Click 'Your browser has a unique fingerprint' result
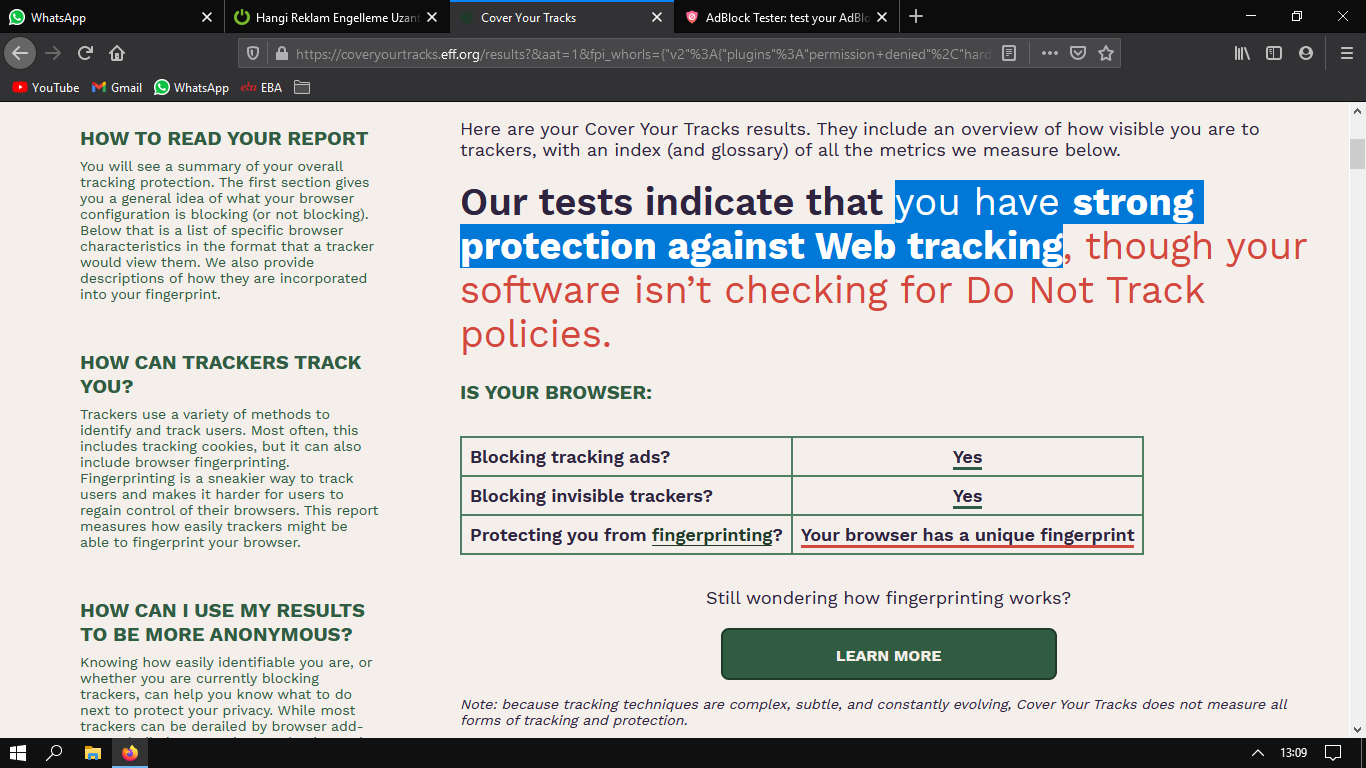1366x768 pixels. coord(968,536)
